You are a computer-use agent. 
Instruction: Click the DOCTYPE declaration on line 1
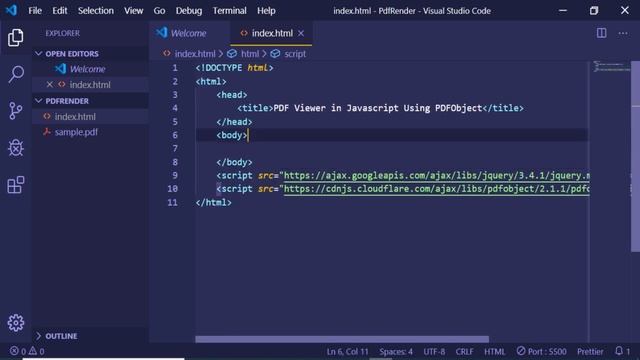coord(234,68)
